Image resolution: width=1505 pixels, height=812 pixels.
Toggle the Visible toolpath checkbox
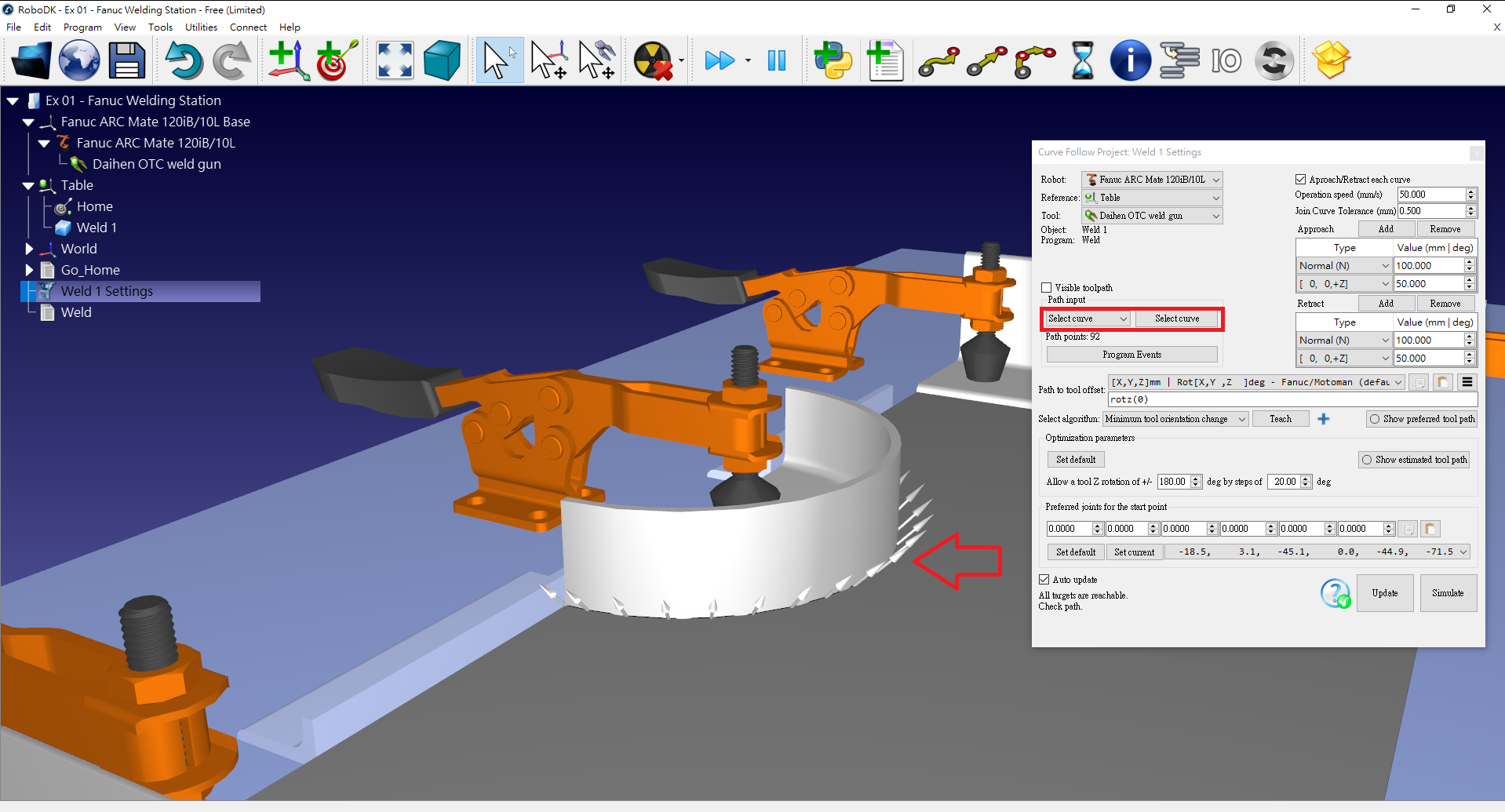1047,288
